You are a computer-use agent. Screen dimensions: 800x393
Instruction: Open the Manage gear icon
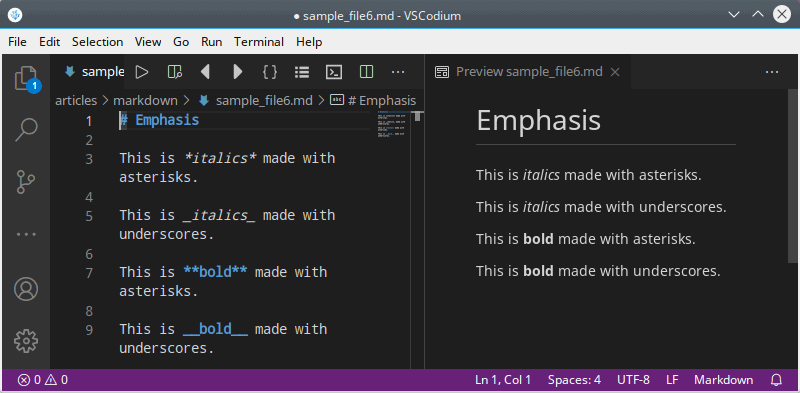pos(26,341)
